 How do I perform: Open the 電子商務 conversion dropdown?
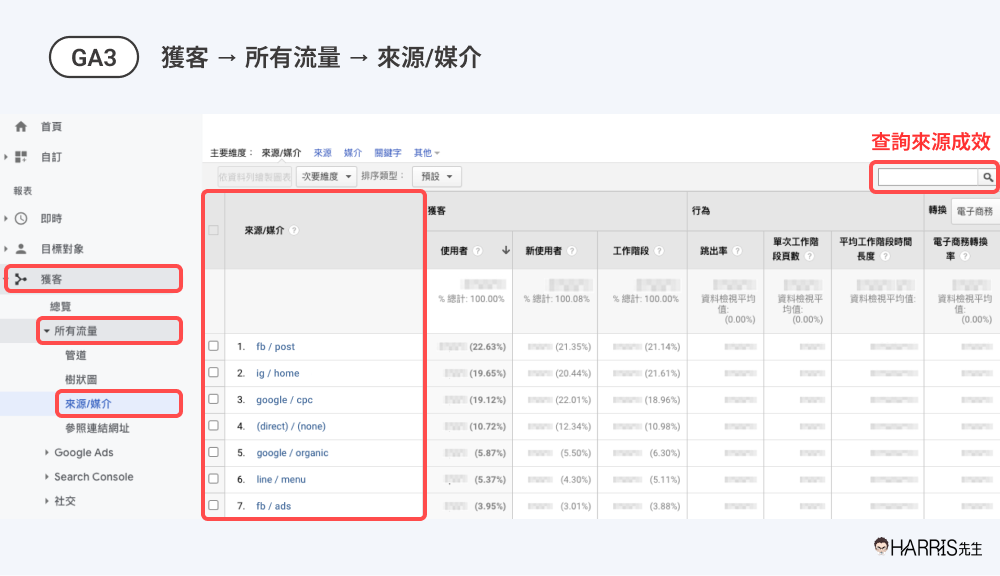(x=975, y=211)
